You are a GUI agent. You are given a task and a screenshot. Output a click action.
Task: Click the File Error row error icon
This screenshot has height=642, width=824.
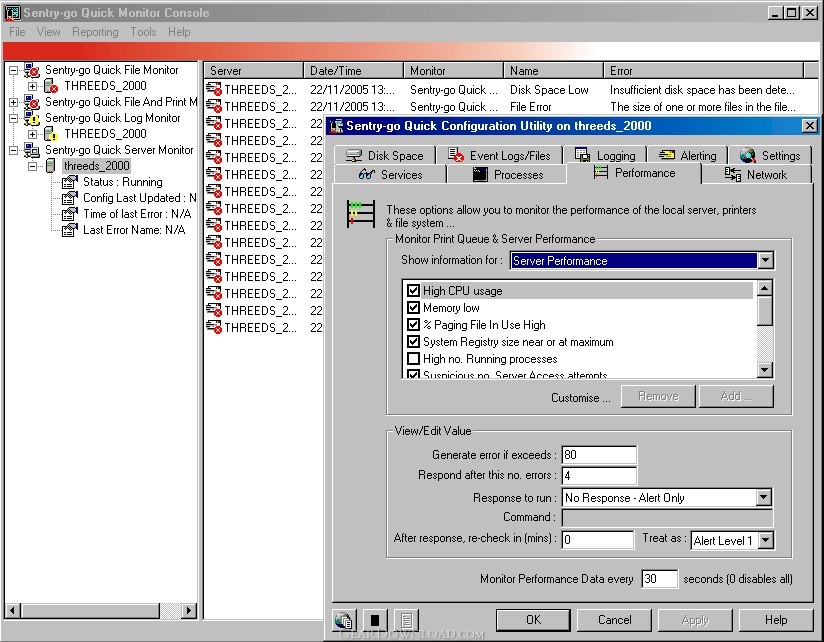(213, 106)
